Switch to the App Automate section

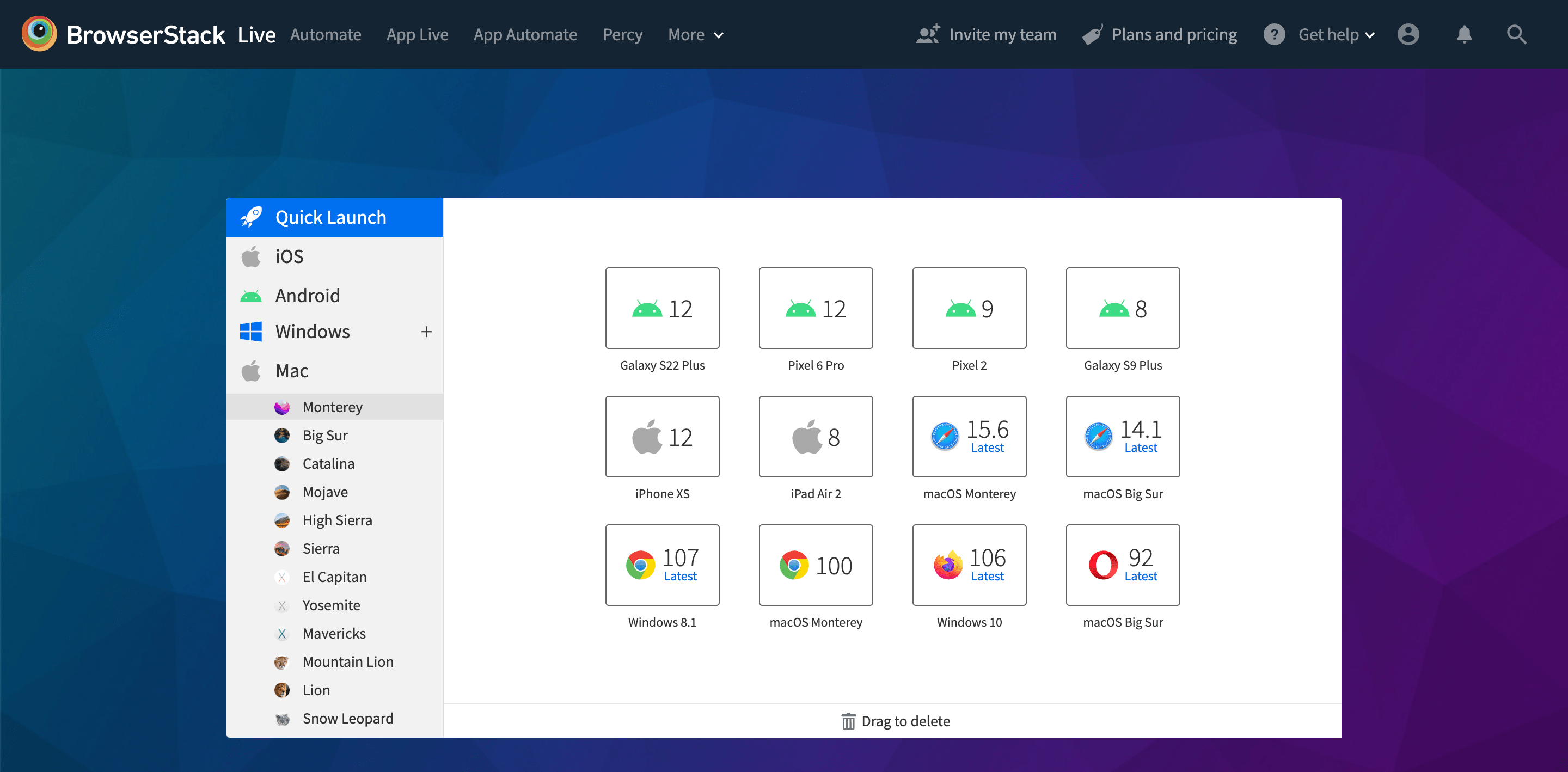[525, 35]
